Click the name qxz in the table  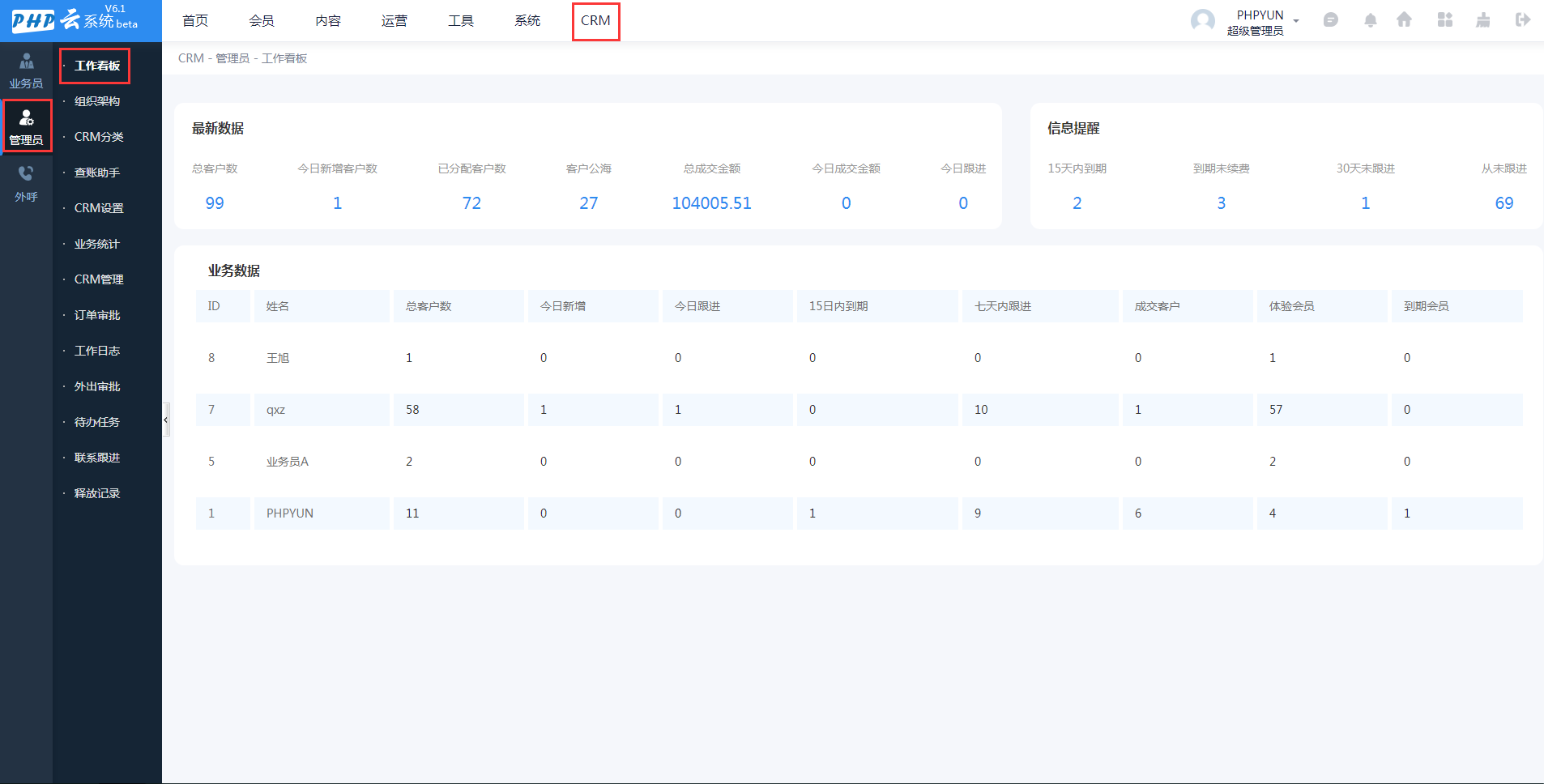(x=275, y=410)
